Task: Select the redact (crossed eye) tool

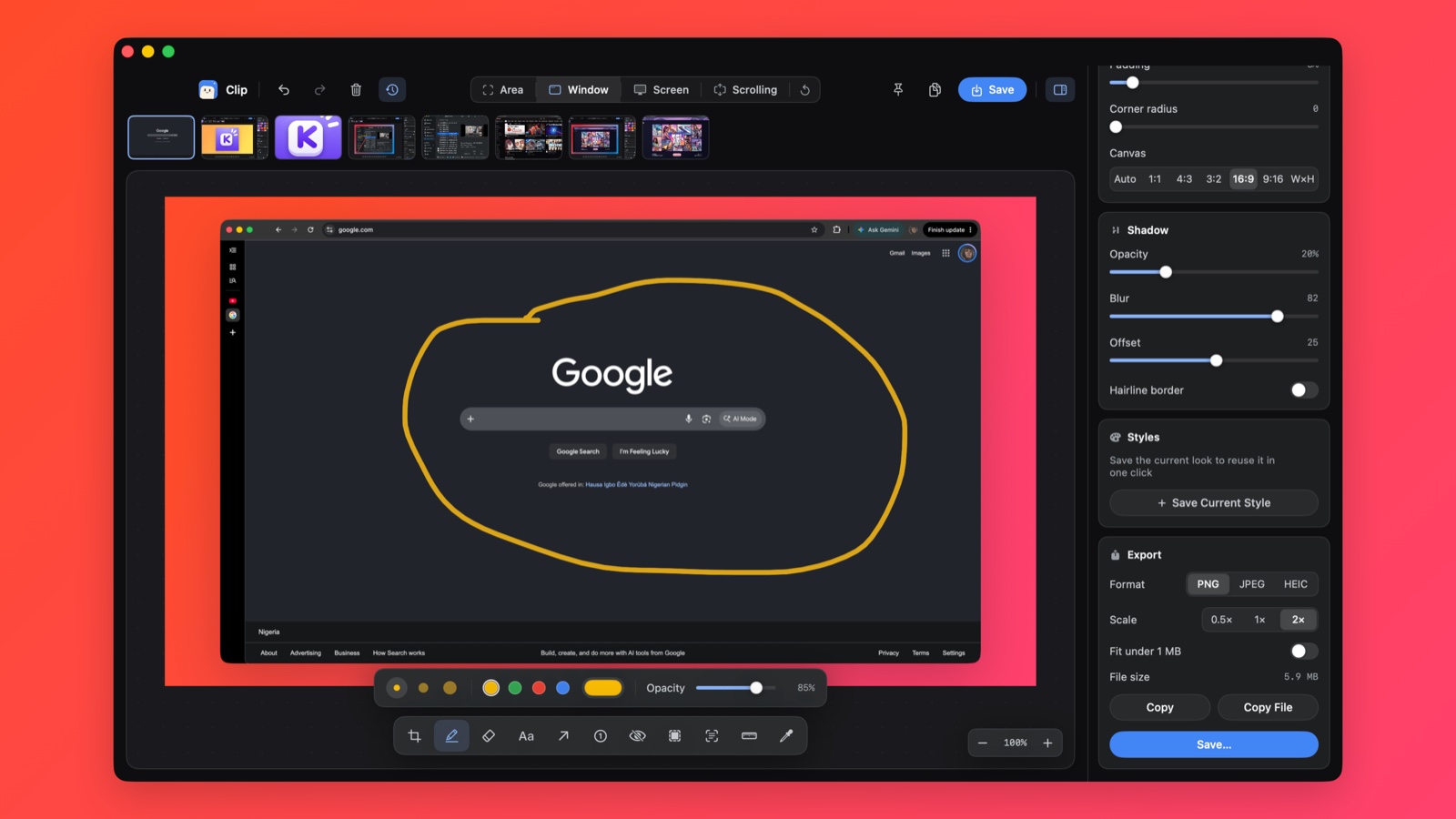Action: (638, 736)
